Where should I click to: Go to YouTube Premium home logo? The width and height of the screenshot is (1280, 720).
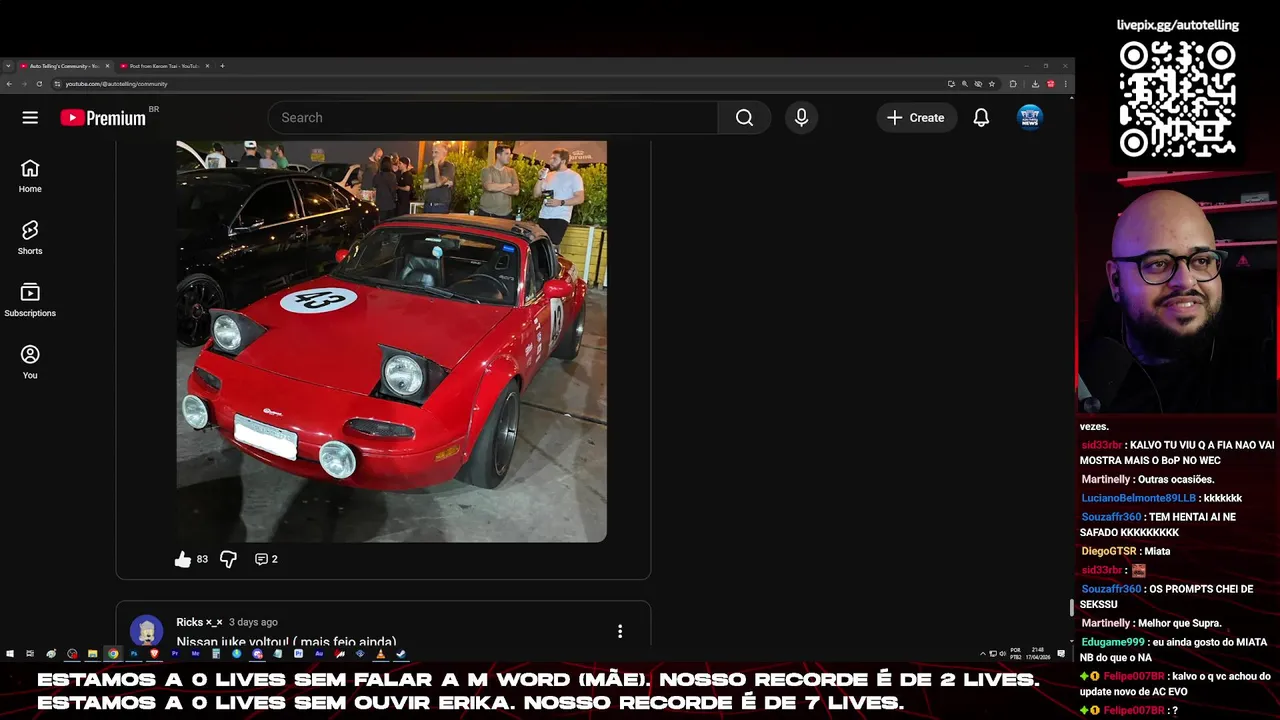[x=103, y=118]
